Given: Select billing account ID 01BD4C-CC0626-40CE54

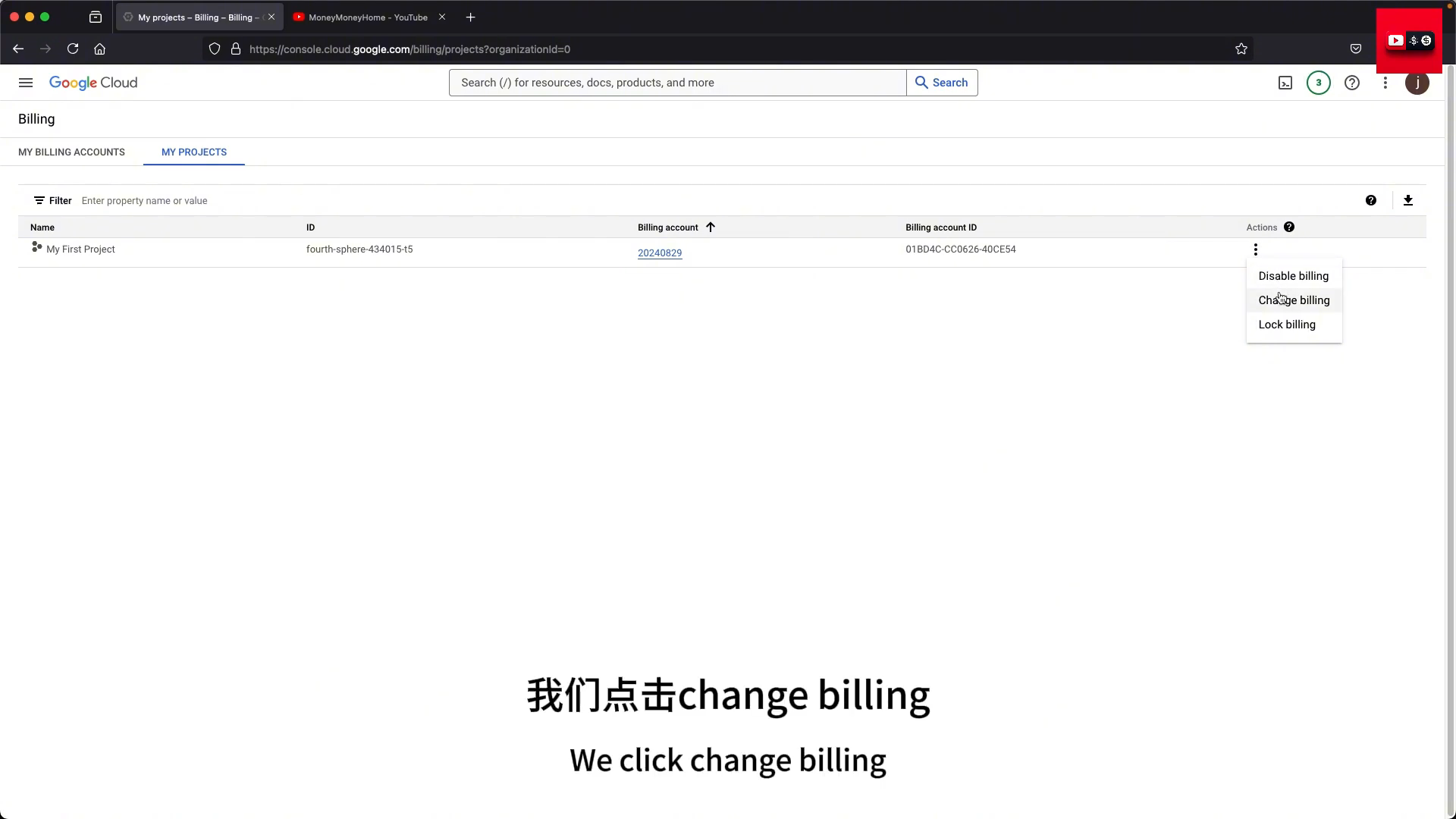Looking at the screenshot, I should click(x=961, y=249).
